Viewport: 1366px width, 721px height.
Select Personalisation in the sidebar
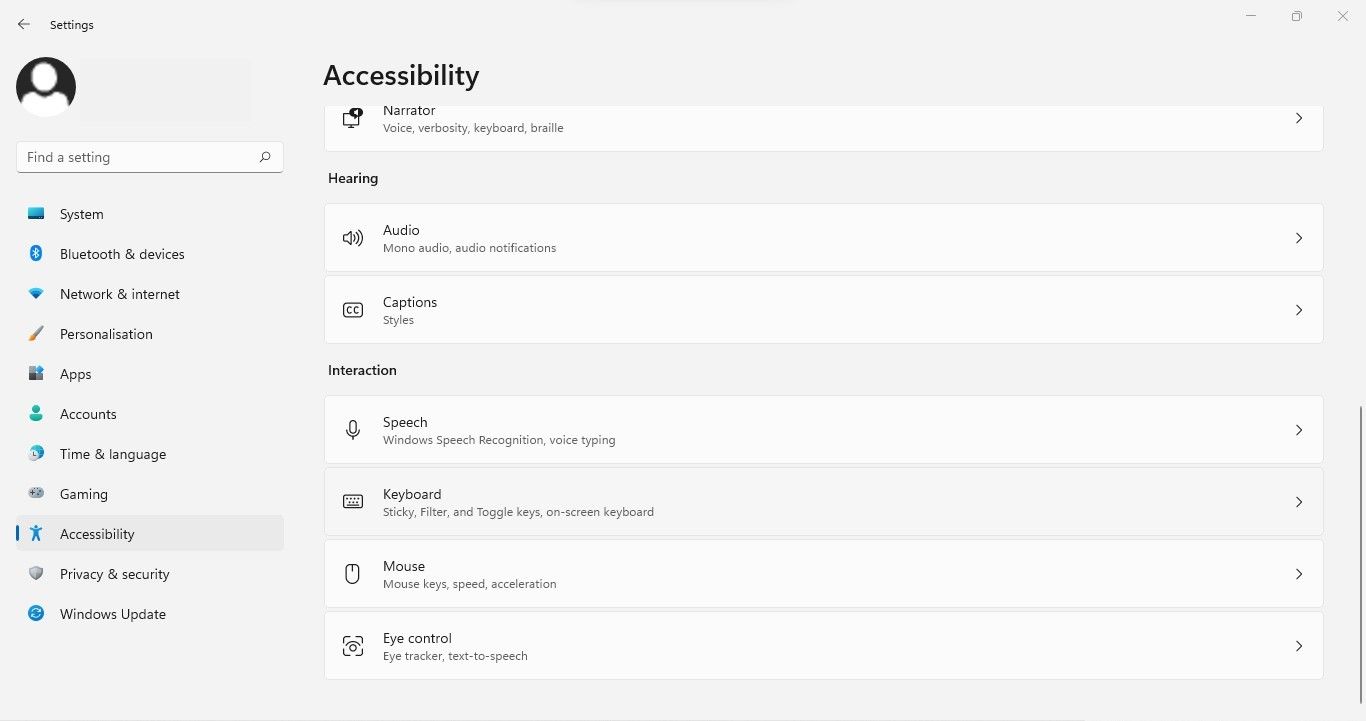pos(150,334)
